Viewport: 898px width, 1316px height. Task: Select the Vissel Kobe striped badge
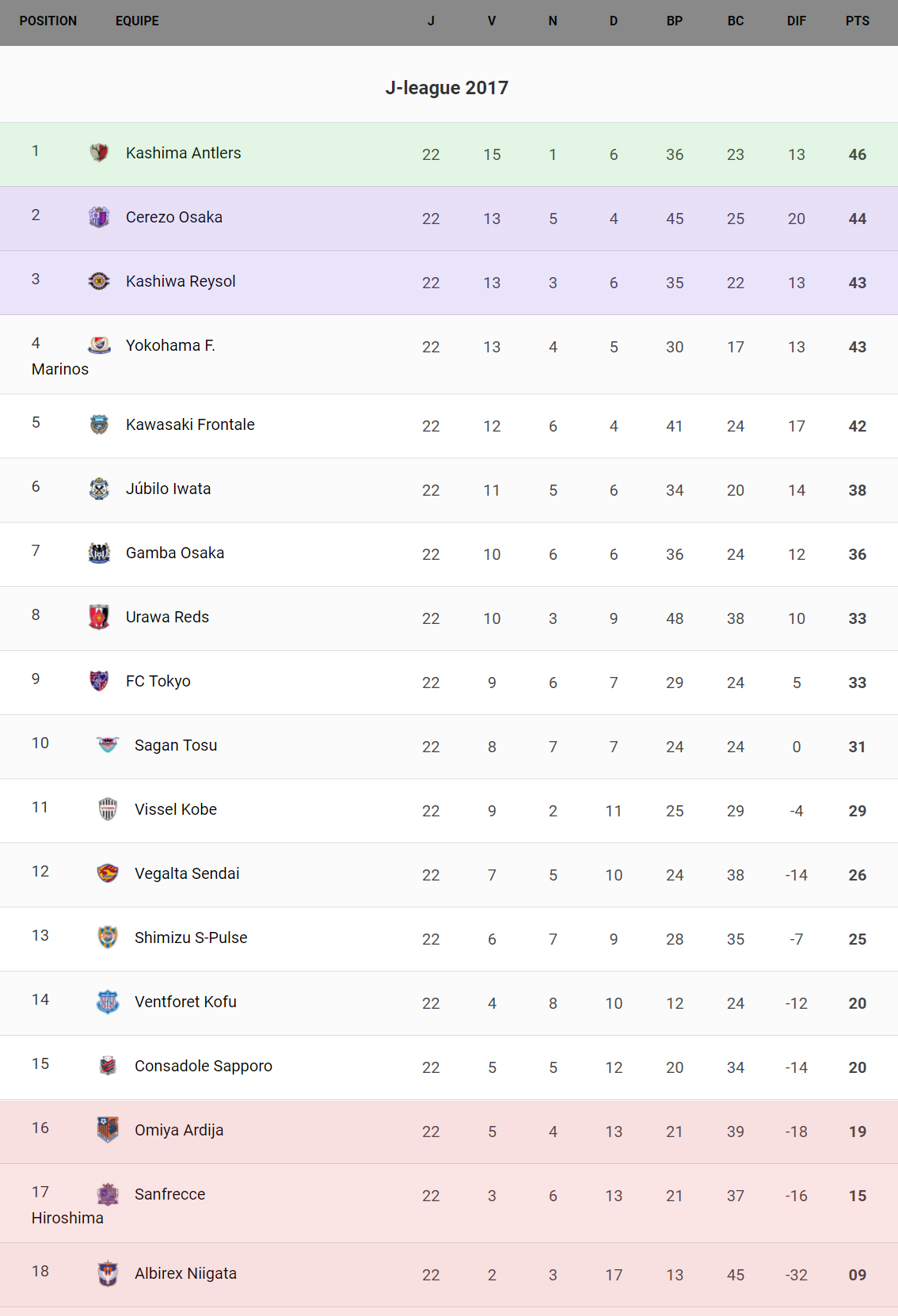coord(108,808)
